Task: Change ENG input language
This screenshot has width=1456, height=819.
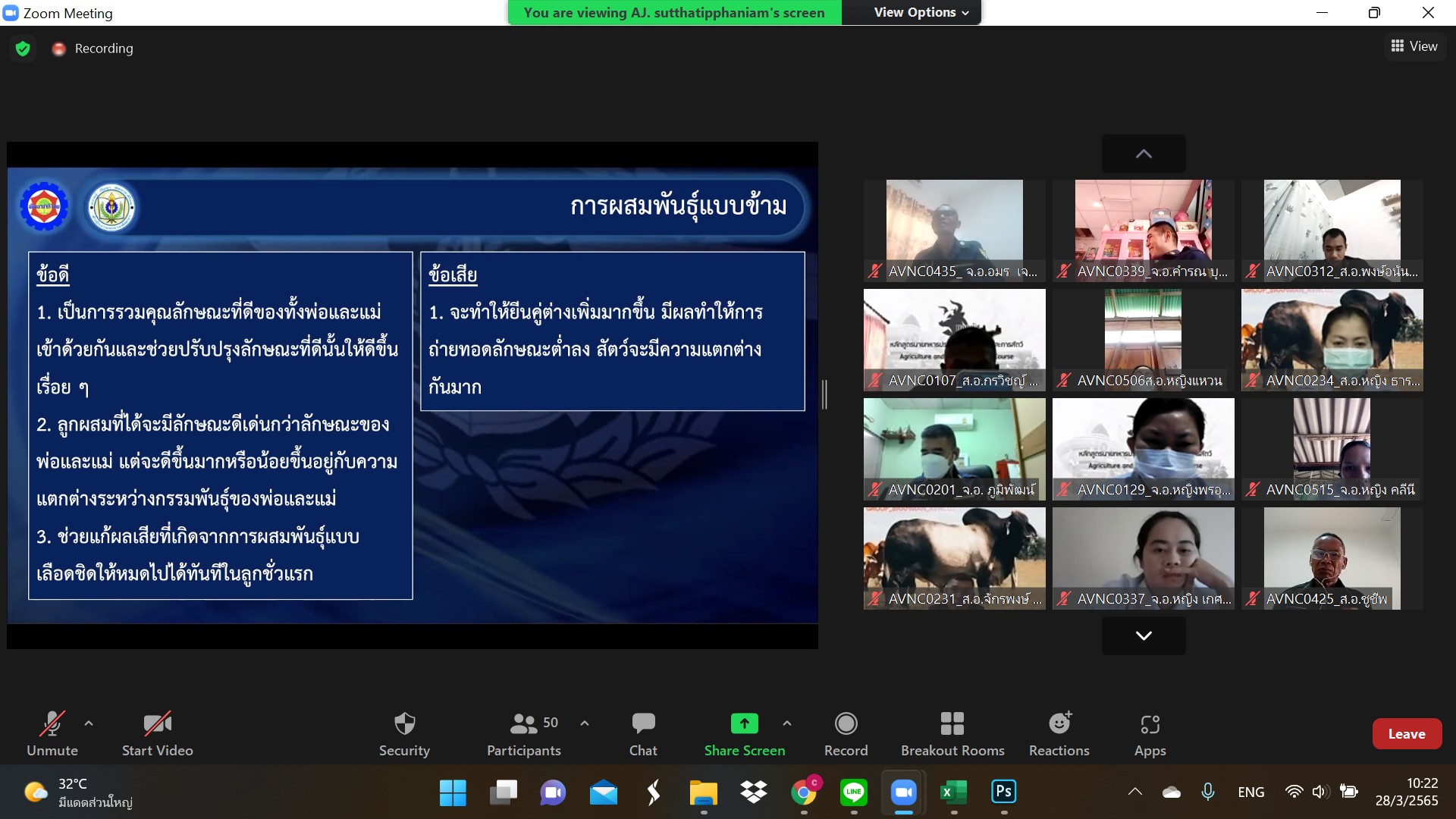Action: tap(1250, 792)
